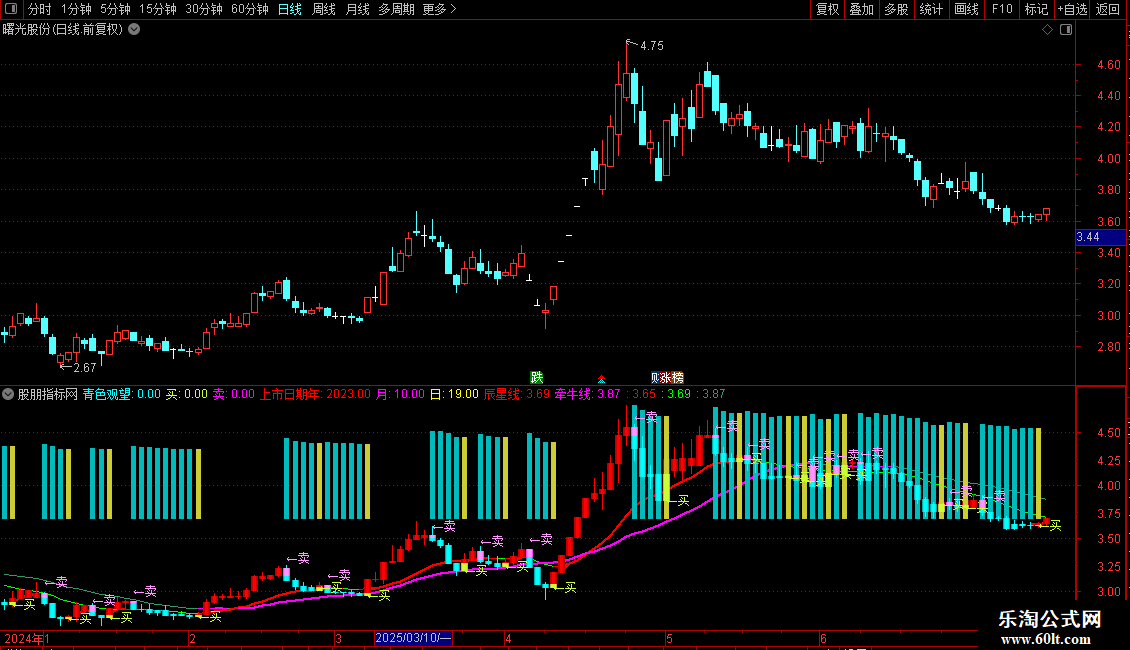Click the 复权 button
Image resolution: width=1130 pixels, height=650 pixels.
(827, 9)
